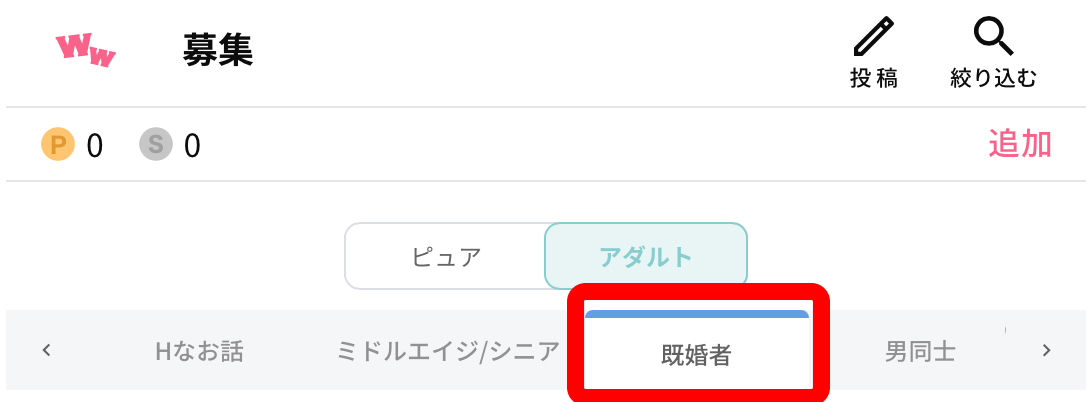Click the gray S coin icon
Image resolution: width=1088 pixels, height=402 pixels.
[x=155, y=145]
